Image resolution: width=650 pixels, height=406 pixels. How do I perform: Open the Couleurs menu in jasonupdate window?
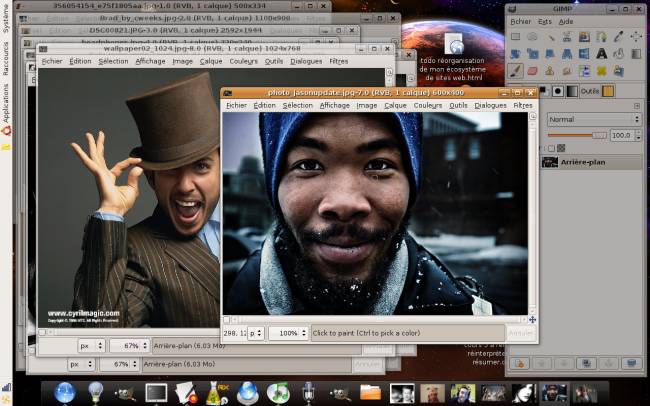click(427, 105)
